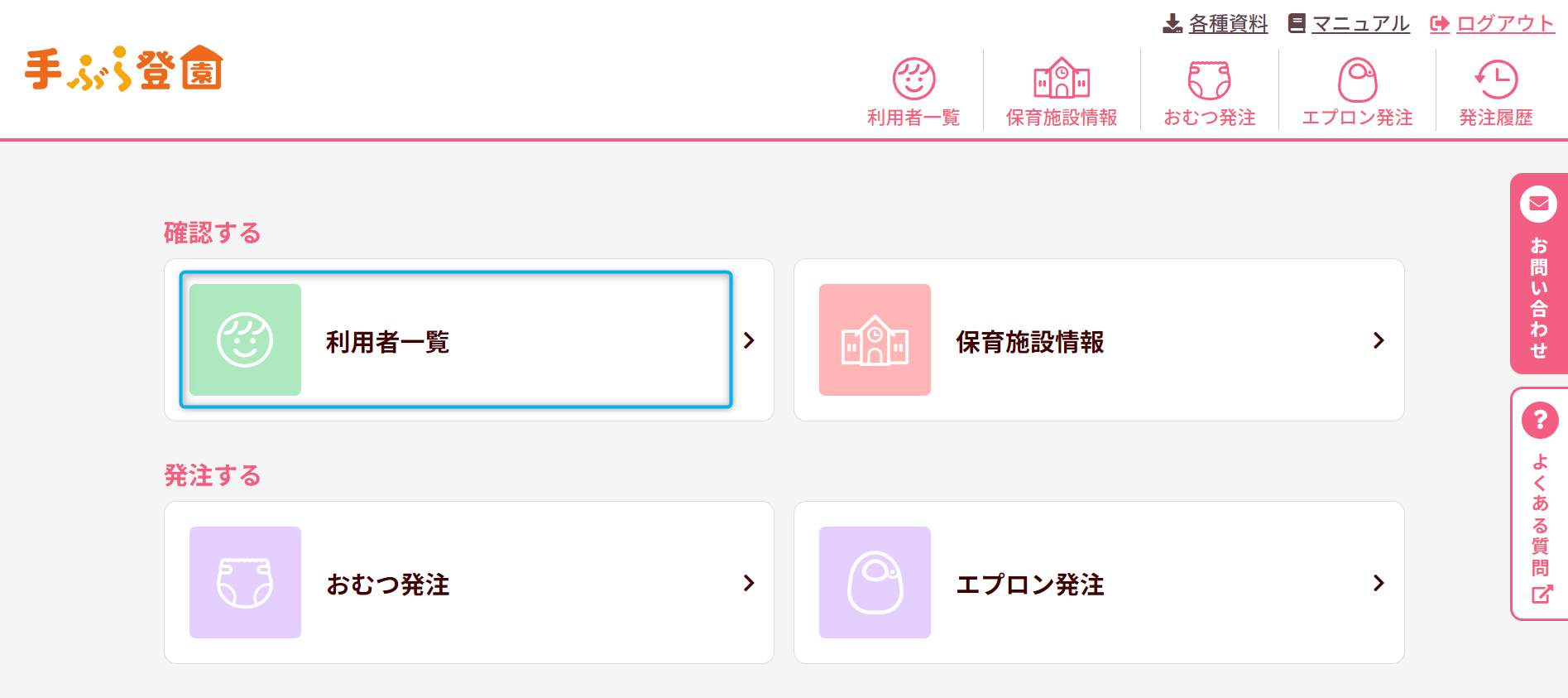Click the question mark FAQ icon

[1539, 421]
